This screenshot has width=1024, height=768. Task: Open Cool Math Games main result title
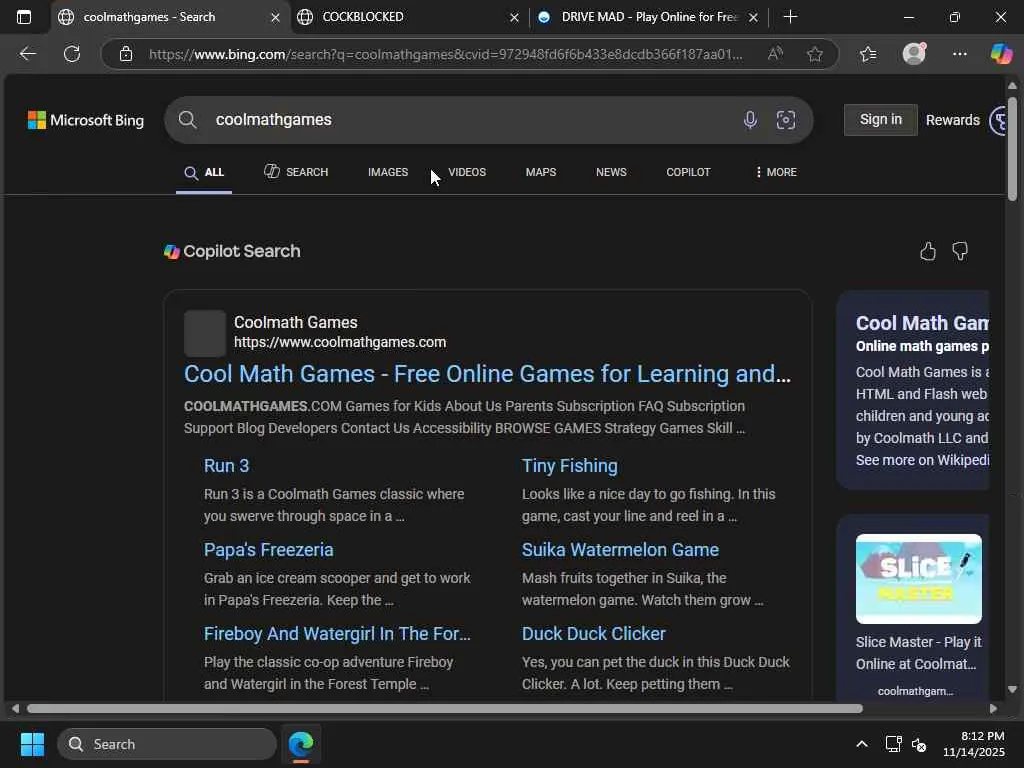pos(487,374)
